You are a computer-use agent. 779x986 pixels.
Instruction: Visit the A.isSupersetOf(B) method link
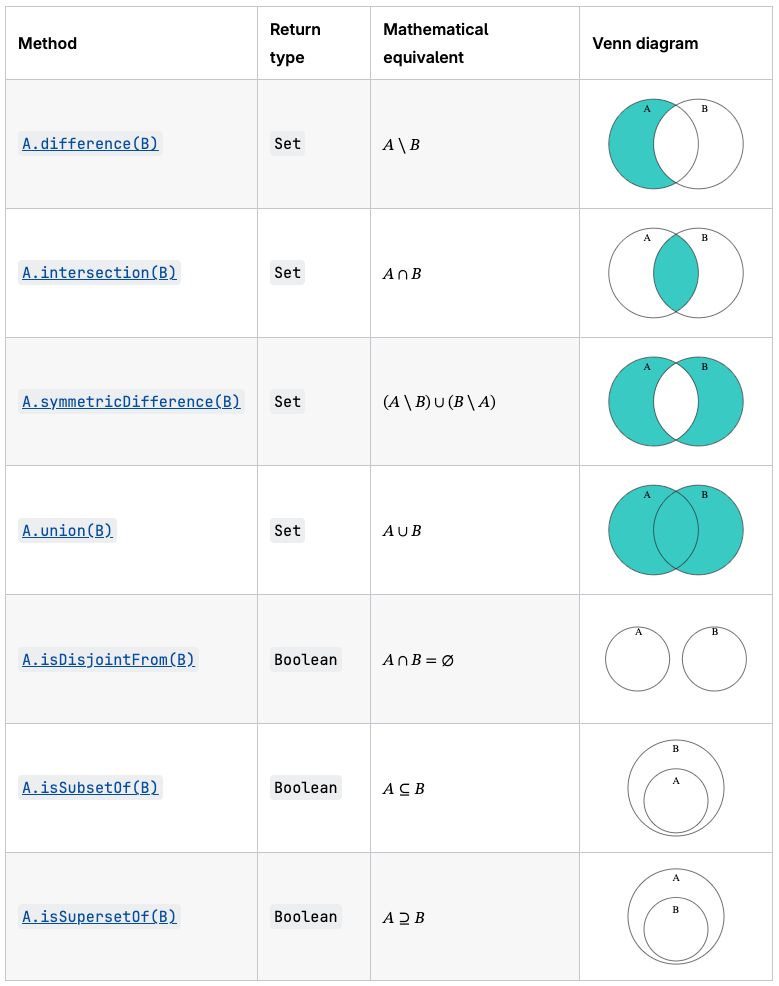pos(99,917)
